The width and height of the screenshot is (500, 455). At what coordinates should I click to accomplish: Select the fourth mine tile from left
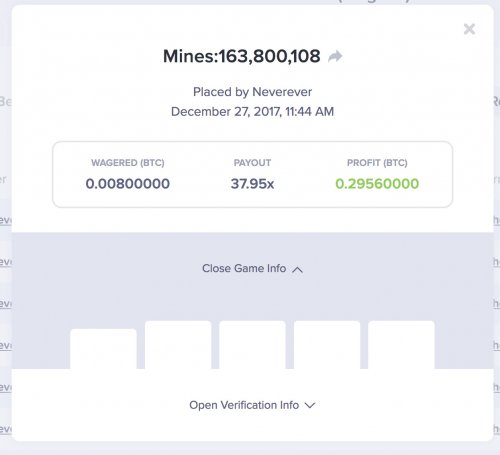pos(327,345)
